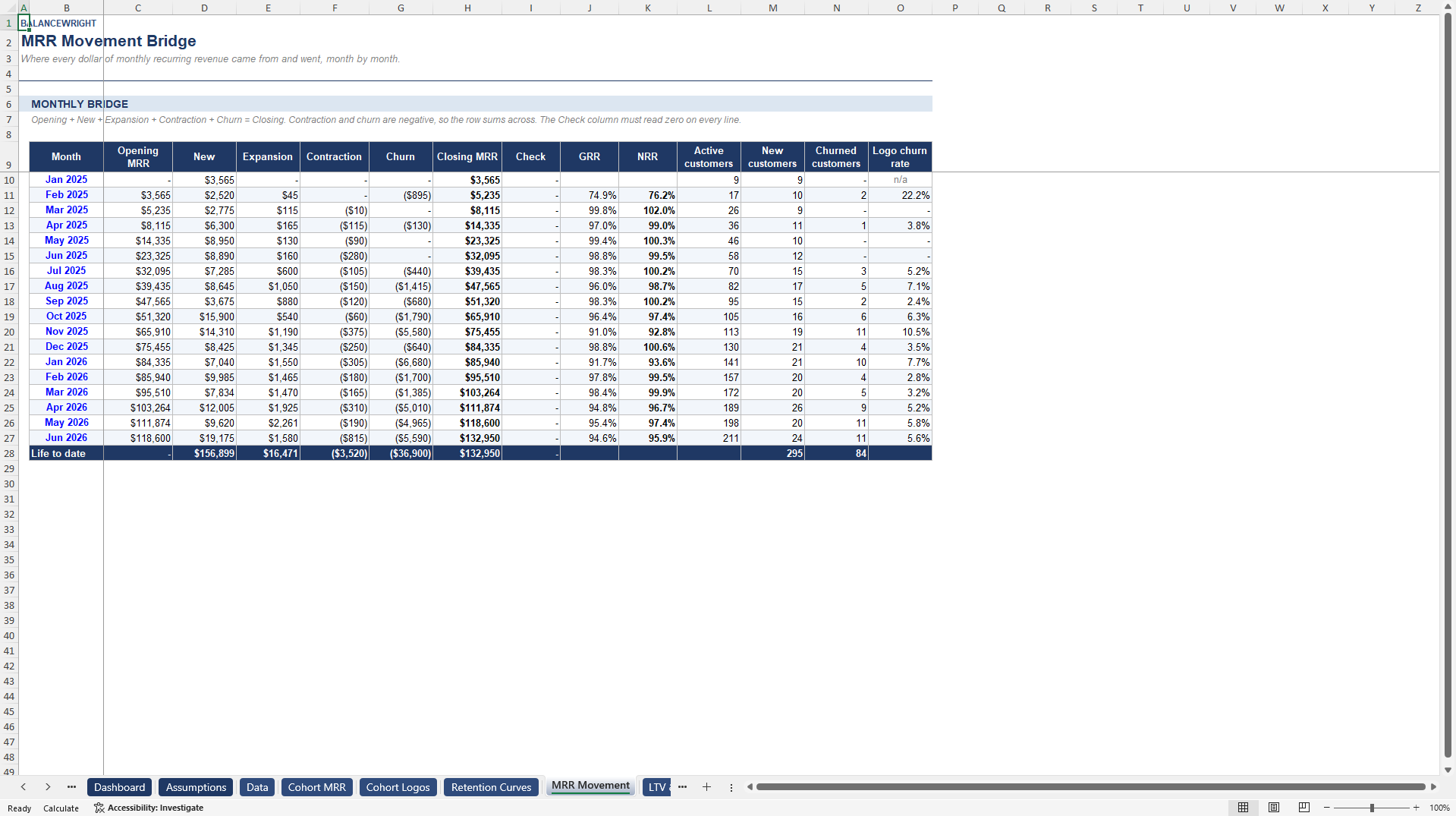This screenshot has width=1456, height=816.
Task: Go to the previous sheet tab
Action: [24, 787]
